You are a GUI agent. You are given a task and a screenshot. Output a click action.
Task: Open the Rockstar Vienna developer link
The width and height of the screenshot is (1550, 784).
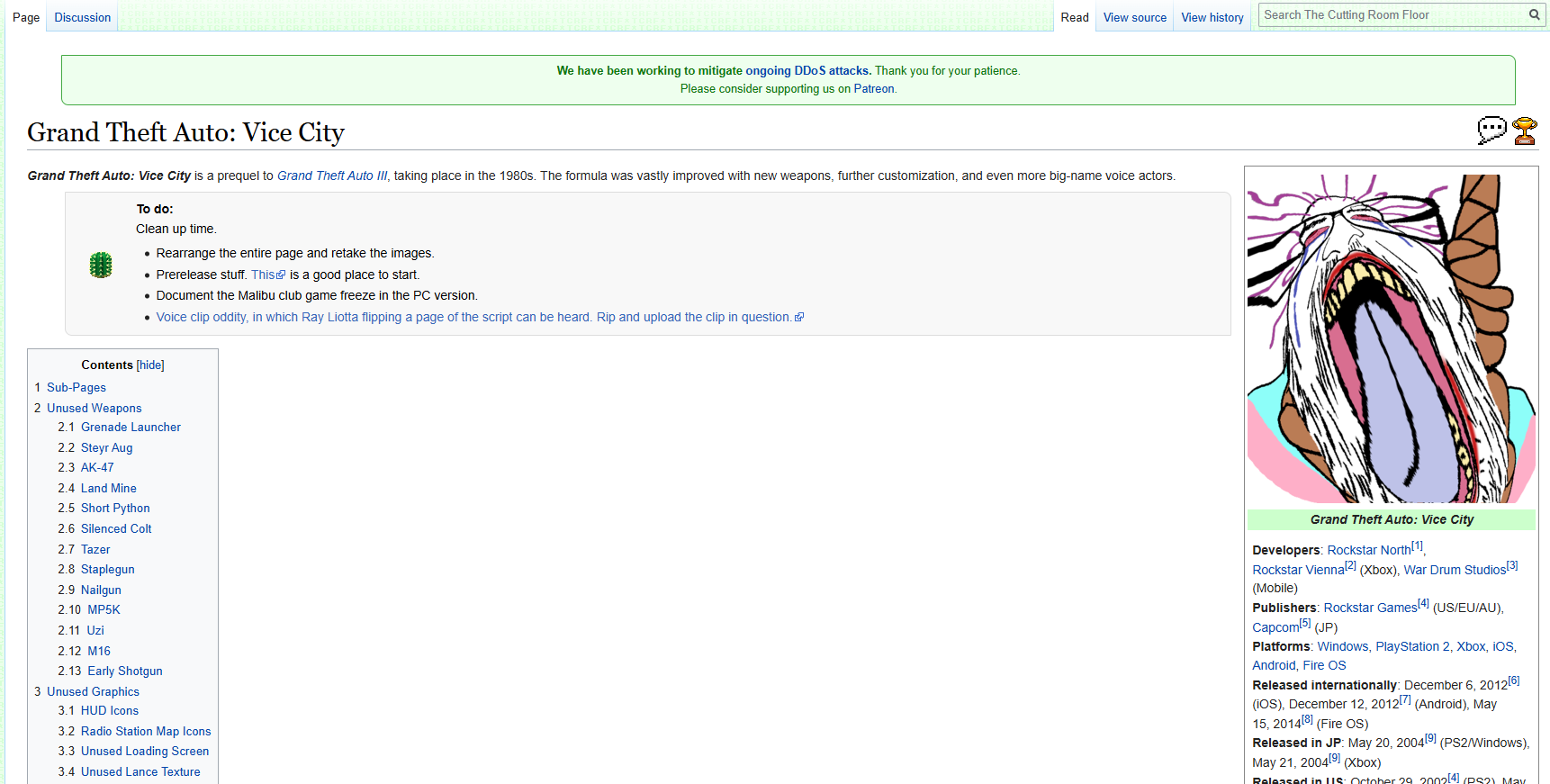[1298, 570]
